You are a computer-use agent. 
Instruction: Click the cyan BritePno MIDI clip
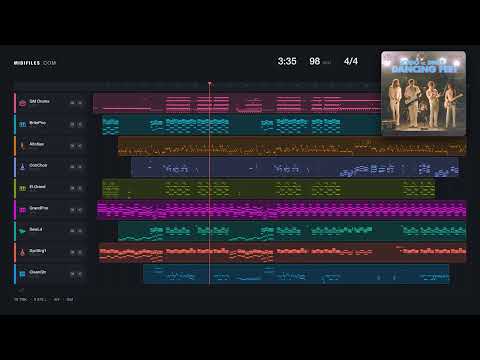[241, 125]
